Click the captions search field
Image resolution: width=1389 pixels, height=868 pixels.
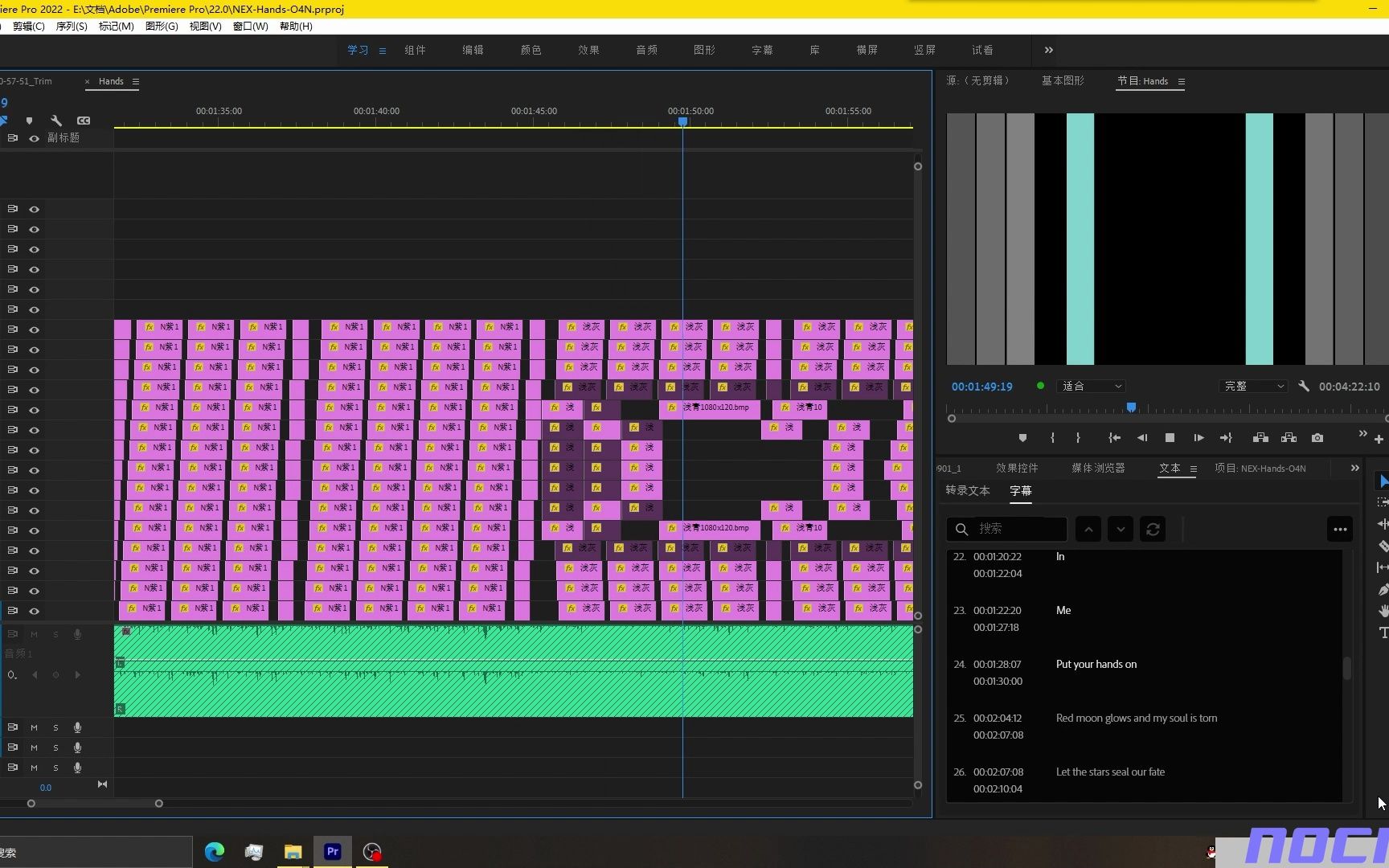point(1018,529)
